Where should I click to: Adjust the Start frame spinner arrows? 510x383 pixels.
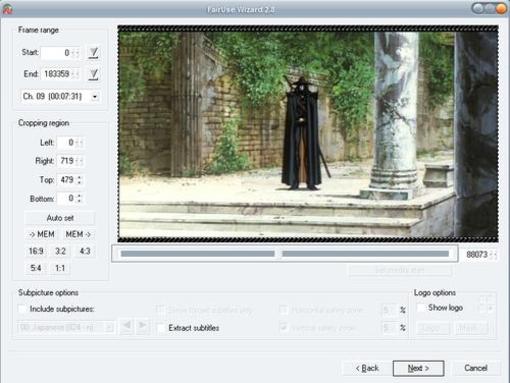pyautogui.click(x=76, y=53)
